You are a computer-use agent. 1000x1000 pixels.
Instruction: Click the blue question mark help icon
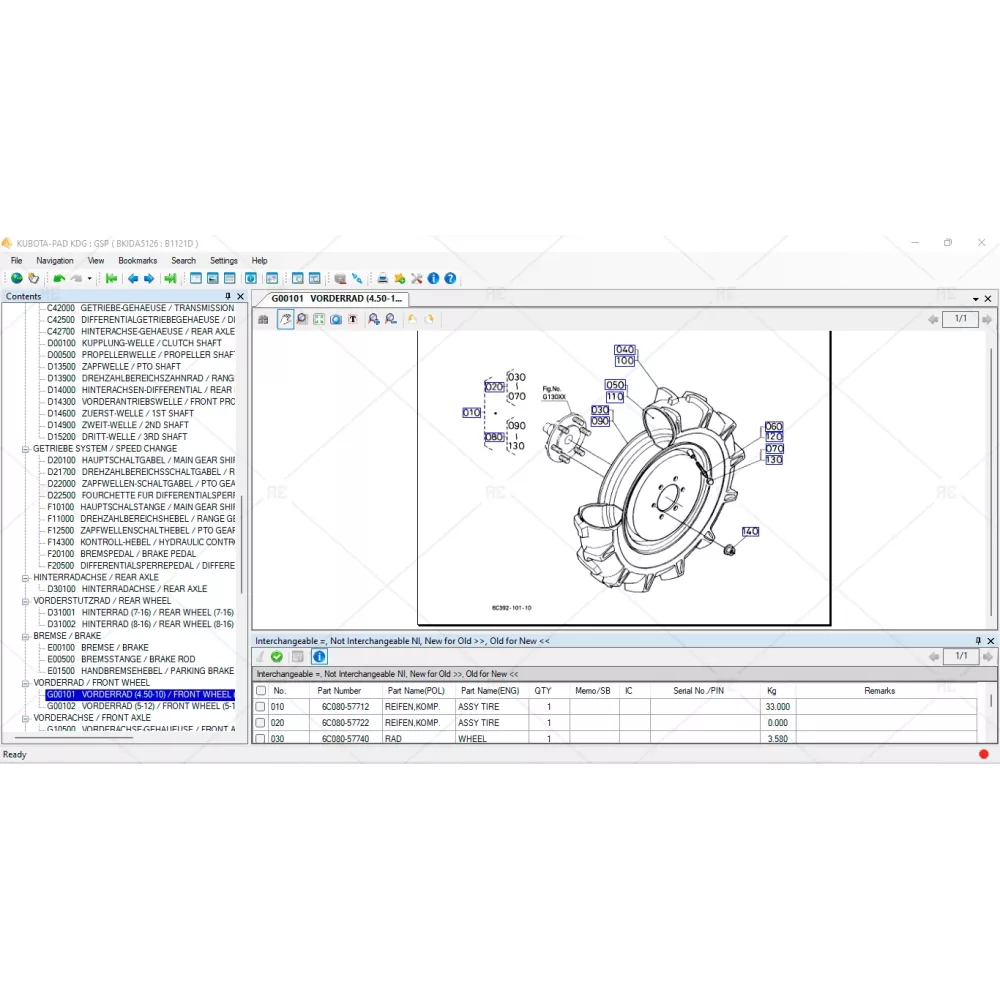coord(450,278)
